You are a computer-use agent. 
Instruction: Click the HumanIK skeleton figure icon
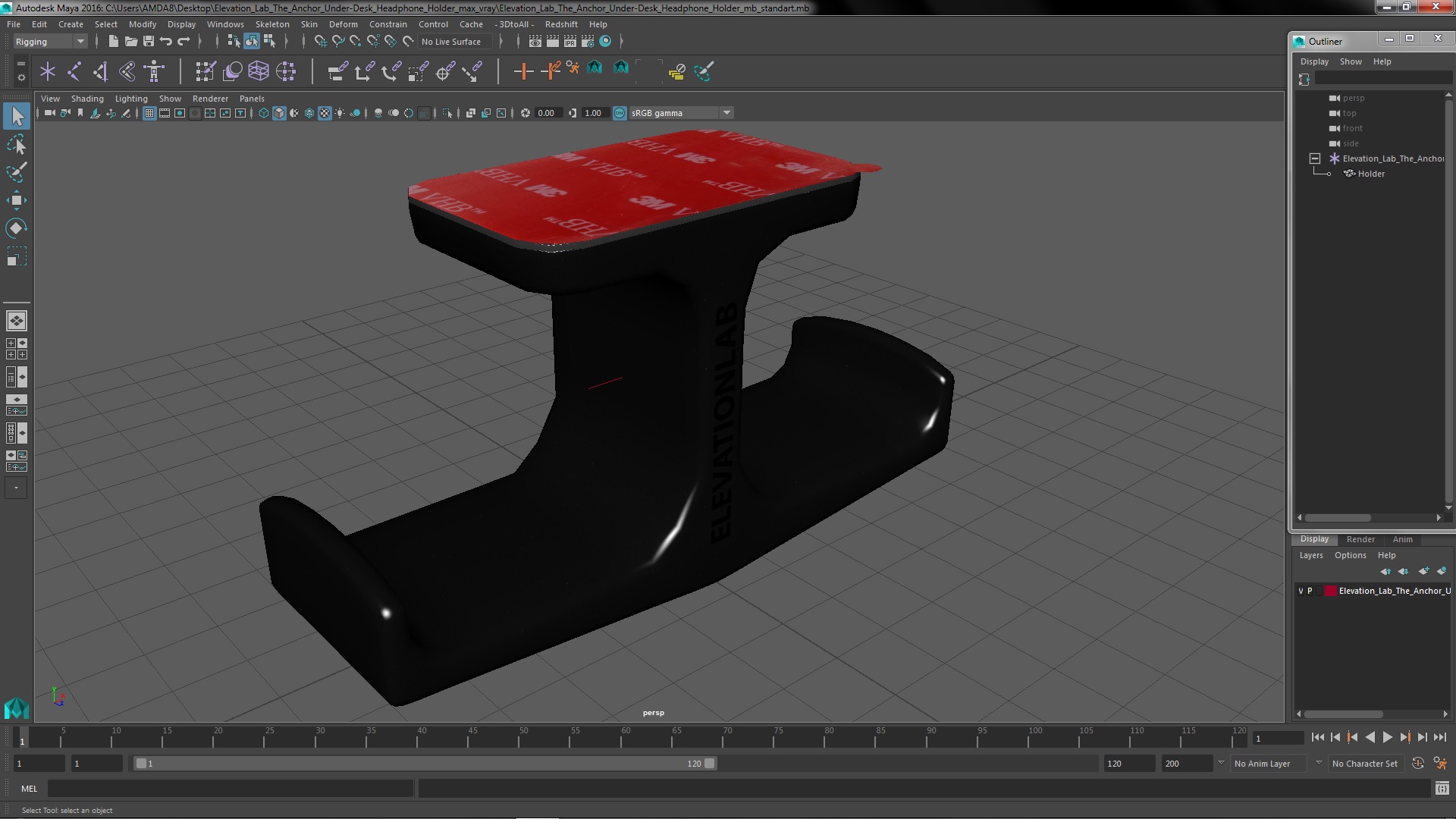point(154,71)
